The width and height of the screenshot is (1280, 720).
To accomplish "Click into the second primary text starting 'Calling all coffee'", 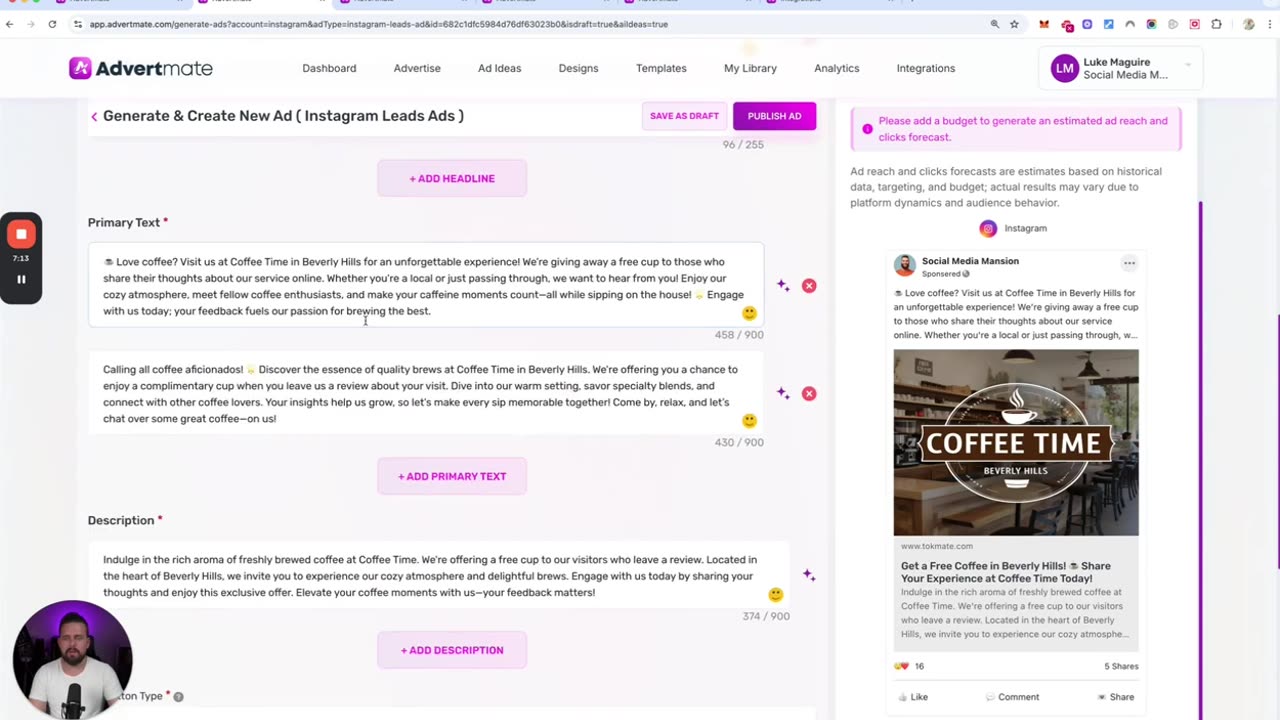I will (425, 394).
